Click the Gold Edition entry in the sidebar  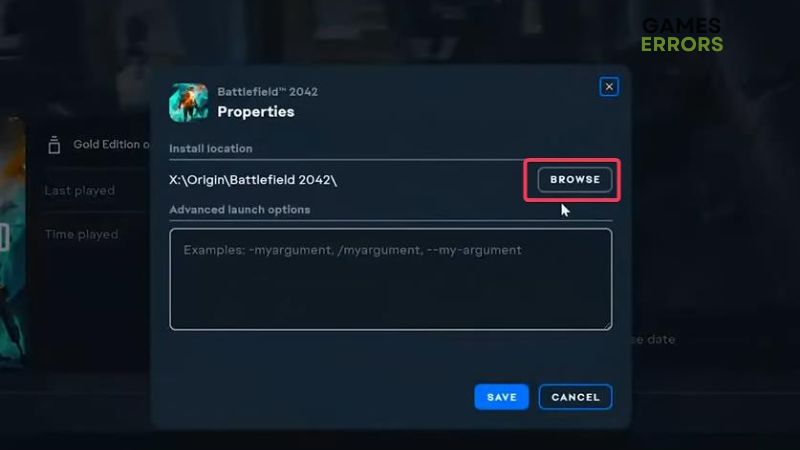click(x=111, y=144)
